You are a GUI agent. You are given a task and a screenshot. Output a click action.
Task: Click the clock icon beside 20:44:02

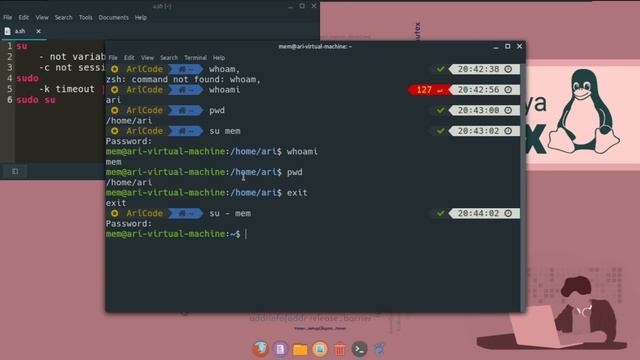click(508, 213)
